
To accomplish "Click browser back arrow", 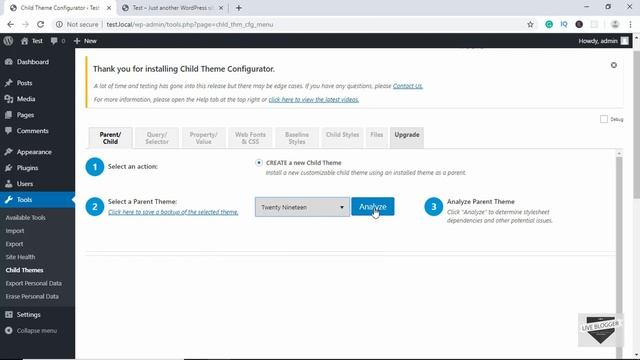I will pyautogui.click(x=11, y=24).
